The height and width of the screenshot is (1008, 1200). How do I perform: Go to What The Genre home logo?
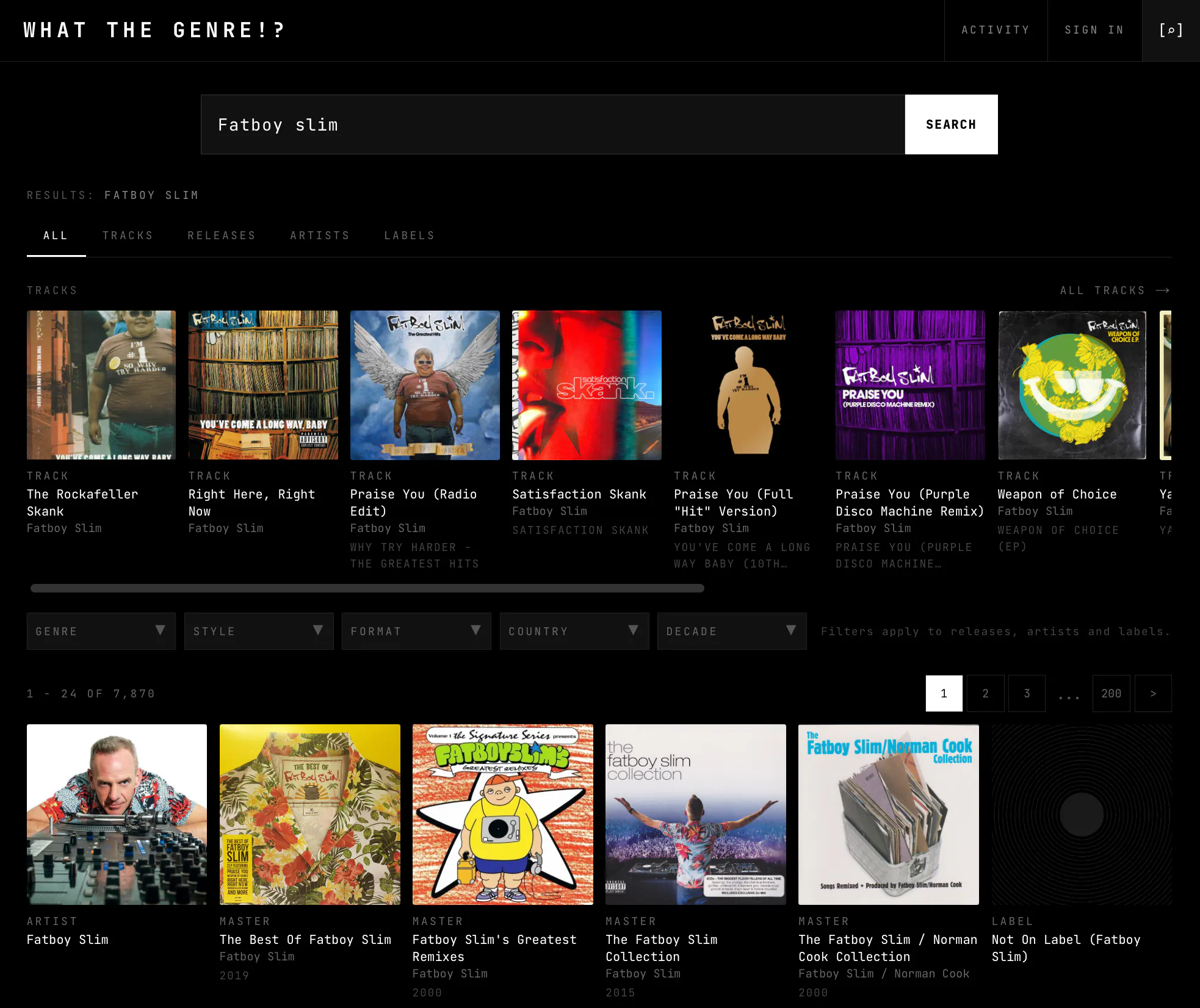click(x=154, y=30)
